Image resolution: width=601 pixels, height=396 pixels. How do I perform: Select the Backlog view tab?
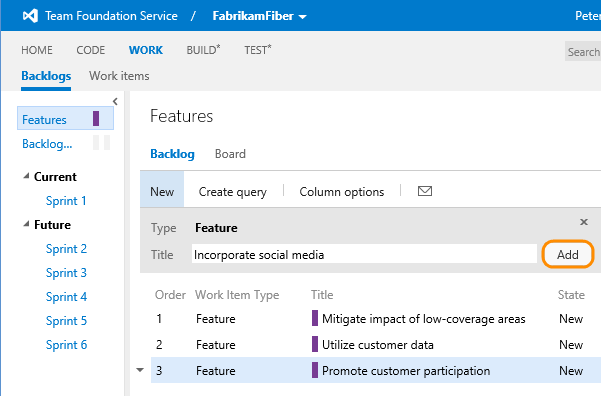click(x=172, y=154)
